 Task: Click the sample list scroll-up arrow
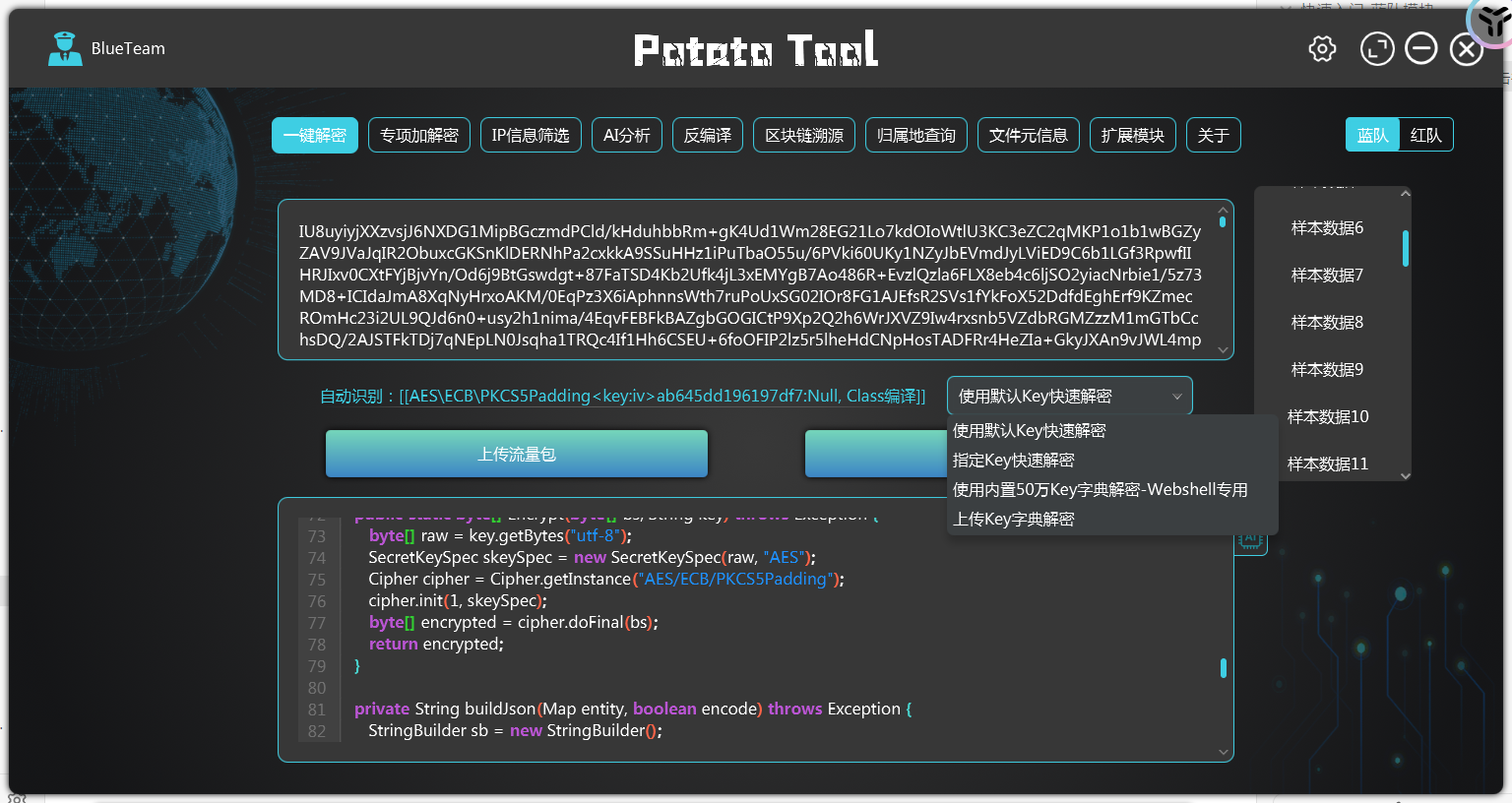tap(1406, 194)
